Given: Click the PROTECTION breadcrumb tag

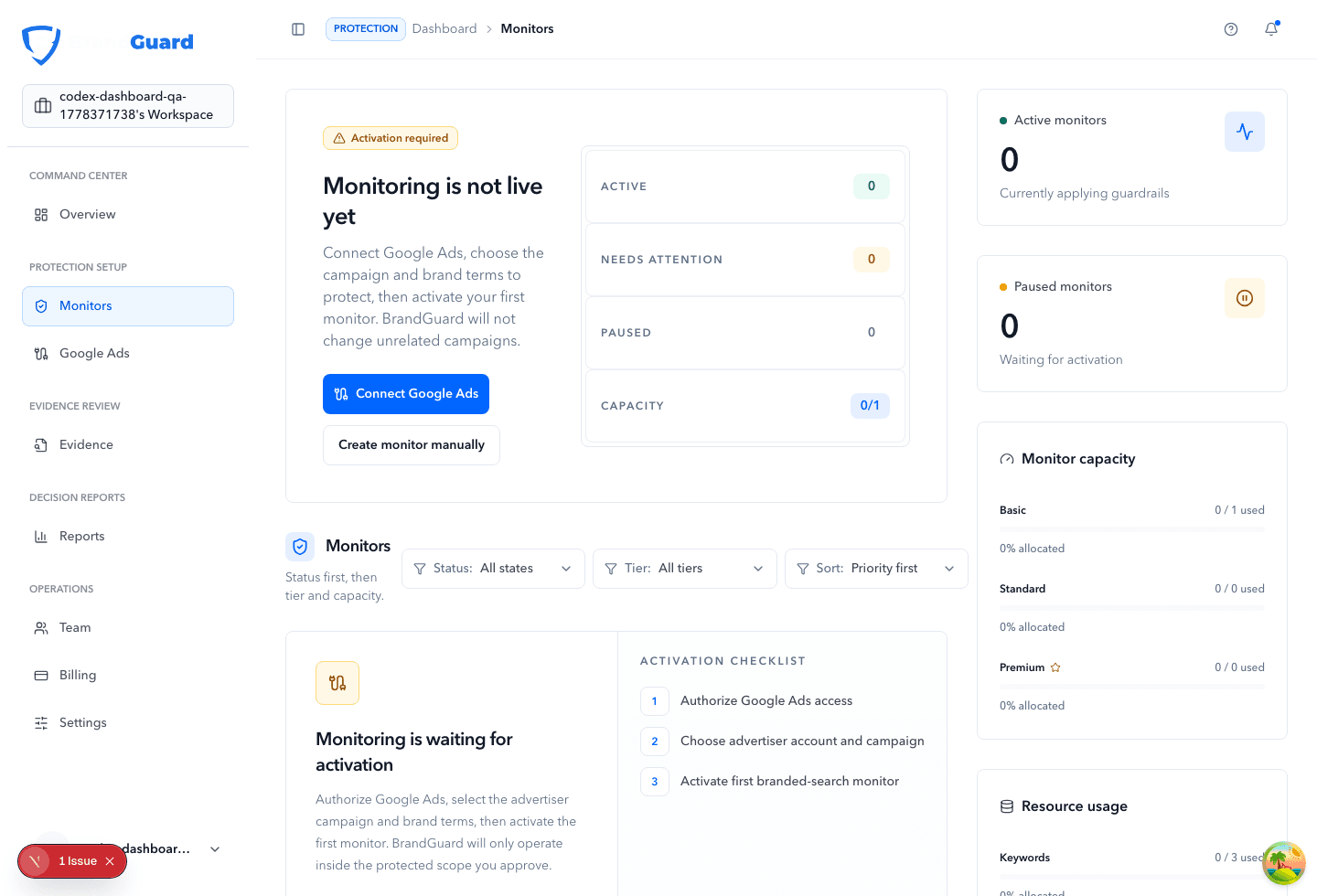Looking at the screenshot, I should coord(366,29).
